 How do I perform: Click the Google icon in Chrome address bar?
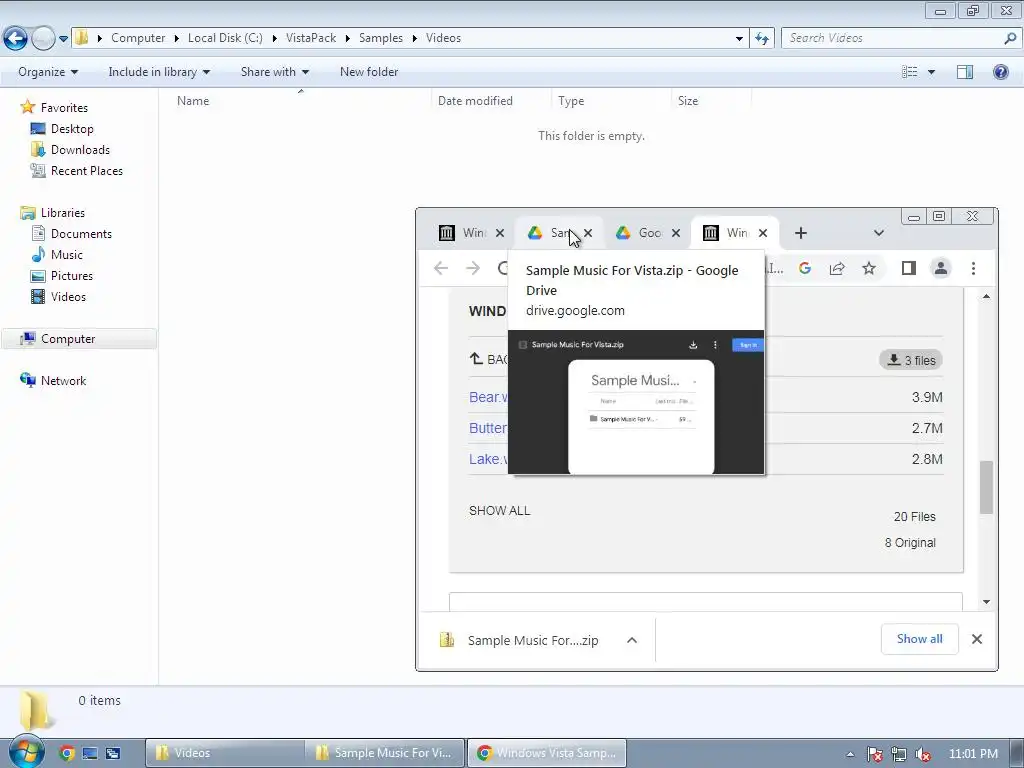[805, 268]
